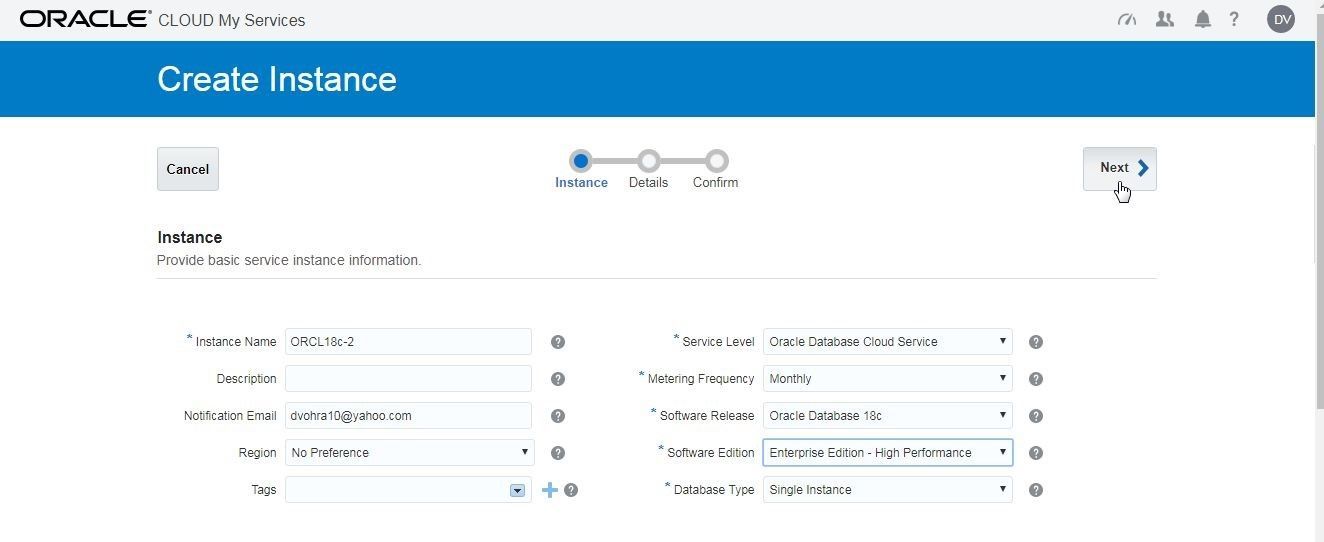The width and height of the screenshot is (1324, 542).
Task: Edit the Instance Name field
Action: point(408,342)
